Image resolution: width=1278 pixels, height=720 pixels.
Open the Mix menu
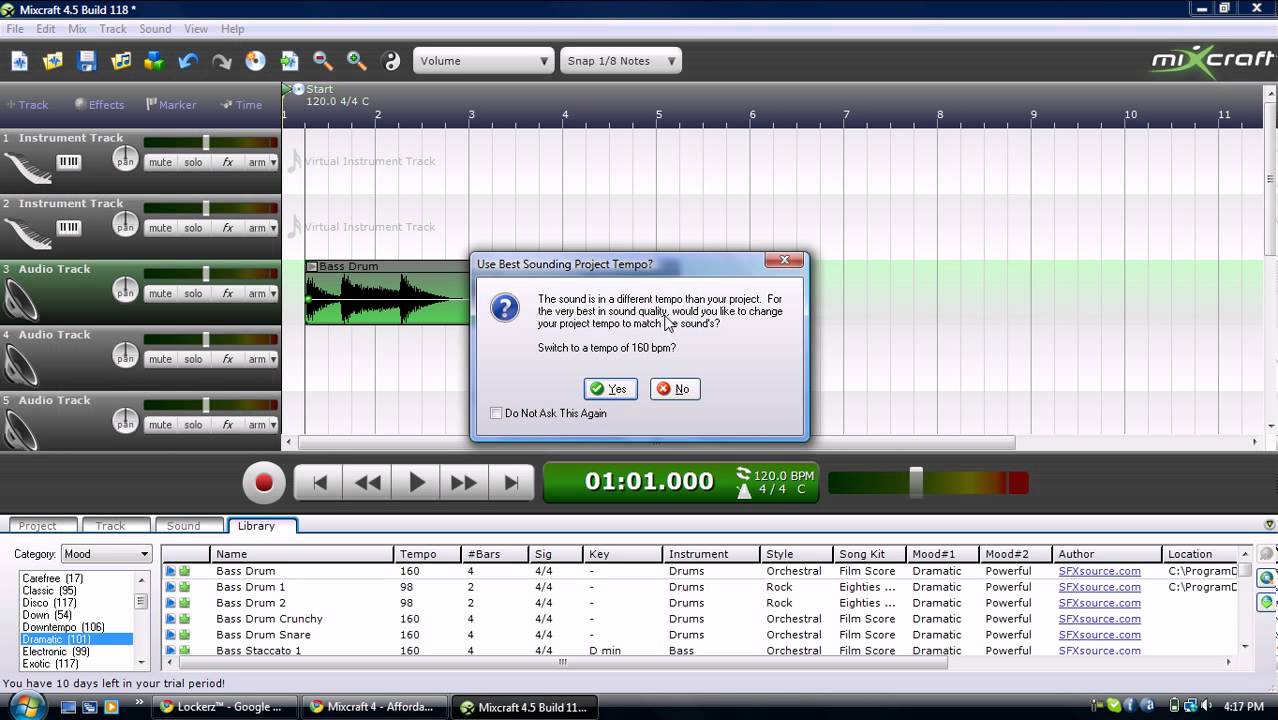(77, 29)
